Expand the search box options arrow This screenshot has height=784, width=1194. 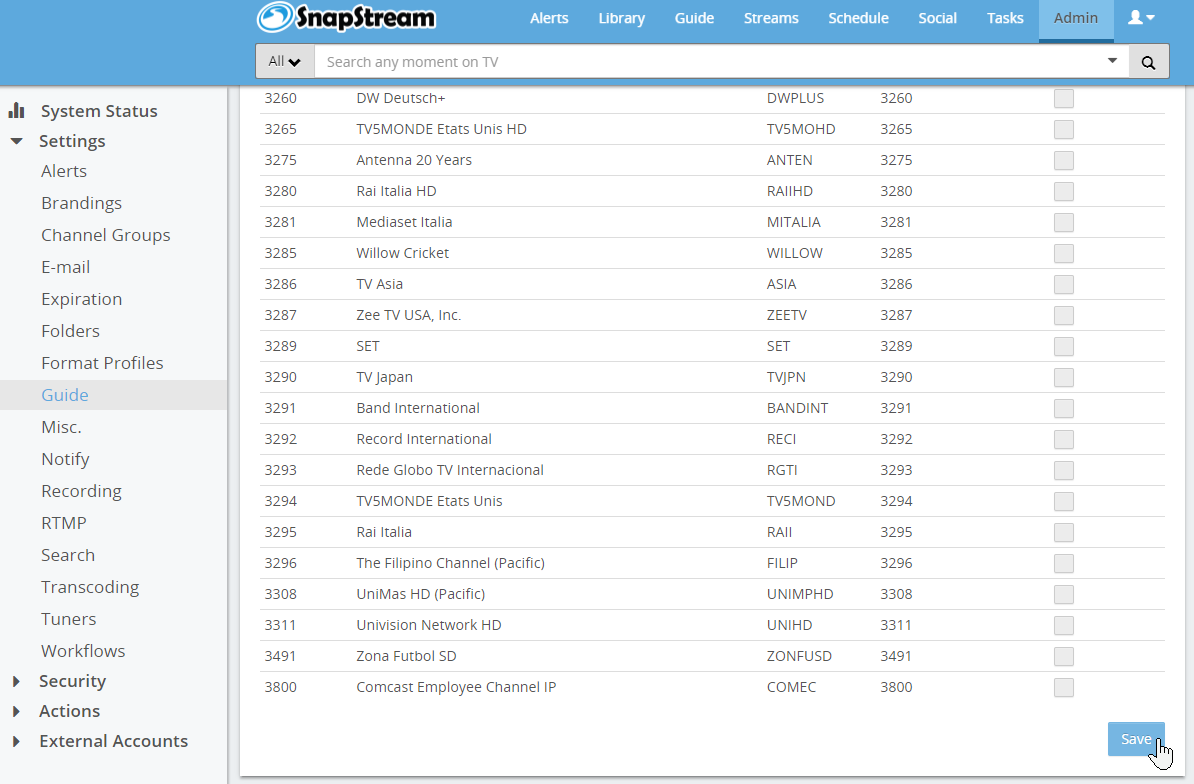point(1112,61)
